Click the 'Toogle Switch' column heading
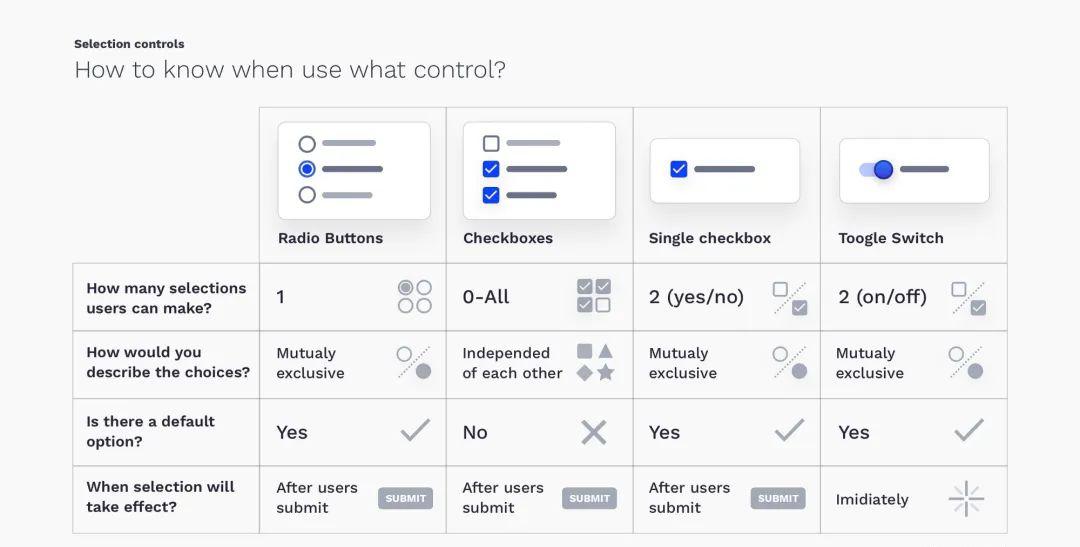The image size is (1080, 547). point(891,238)
